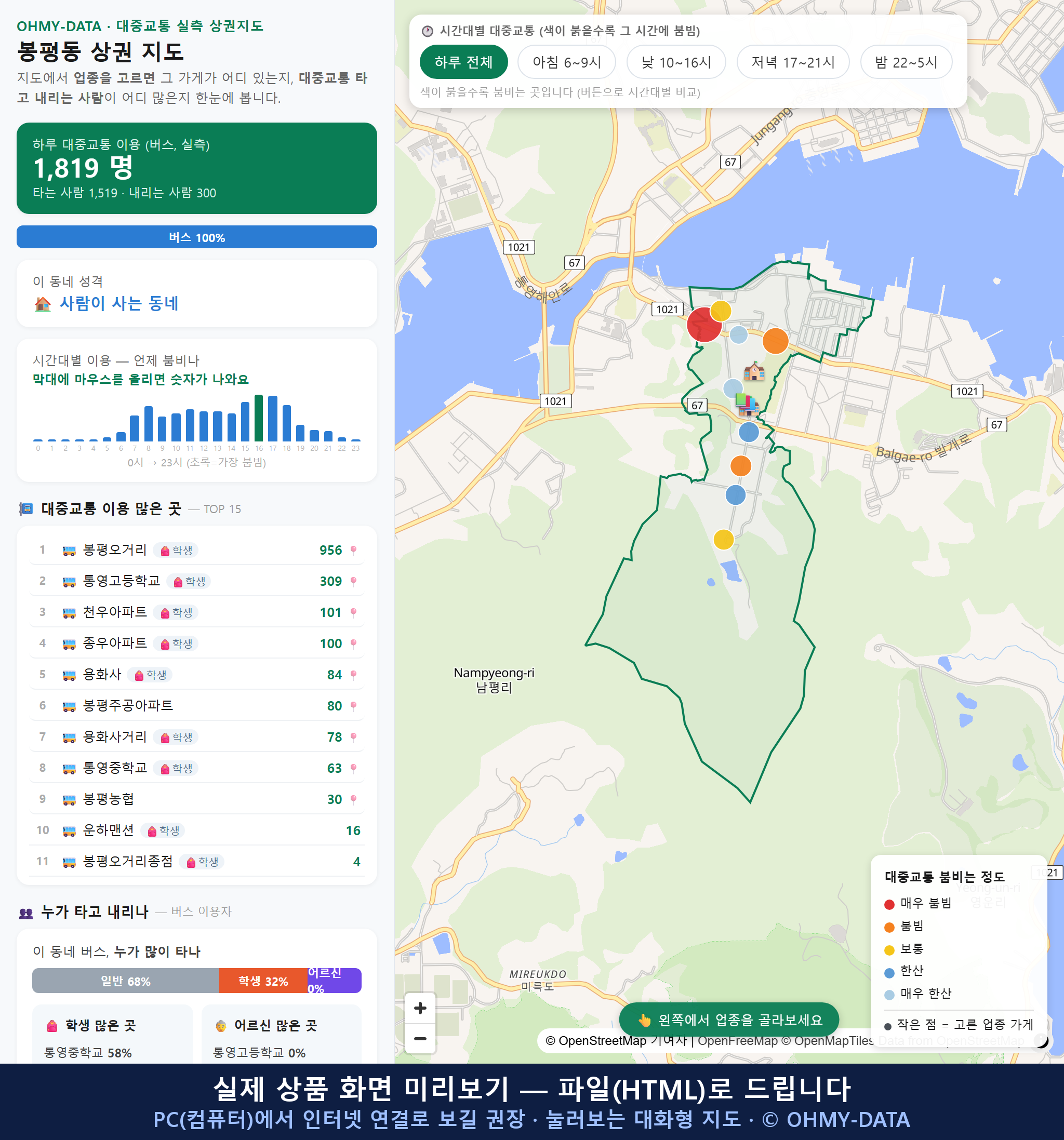Viewport: 1064px width, 1140px height.
Task: Click the pin icon for 용화사거리
Action: click(353, 737)
